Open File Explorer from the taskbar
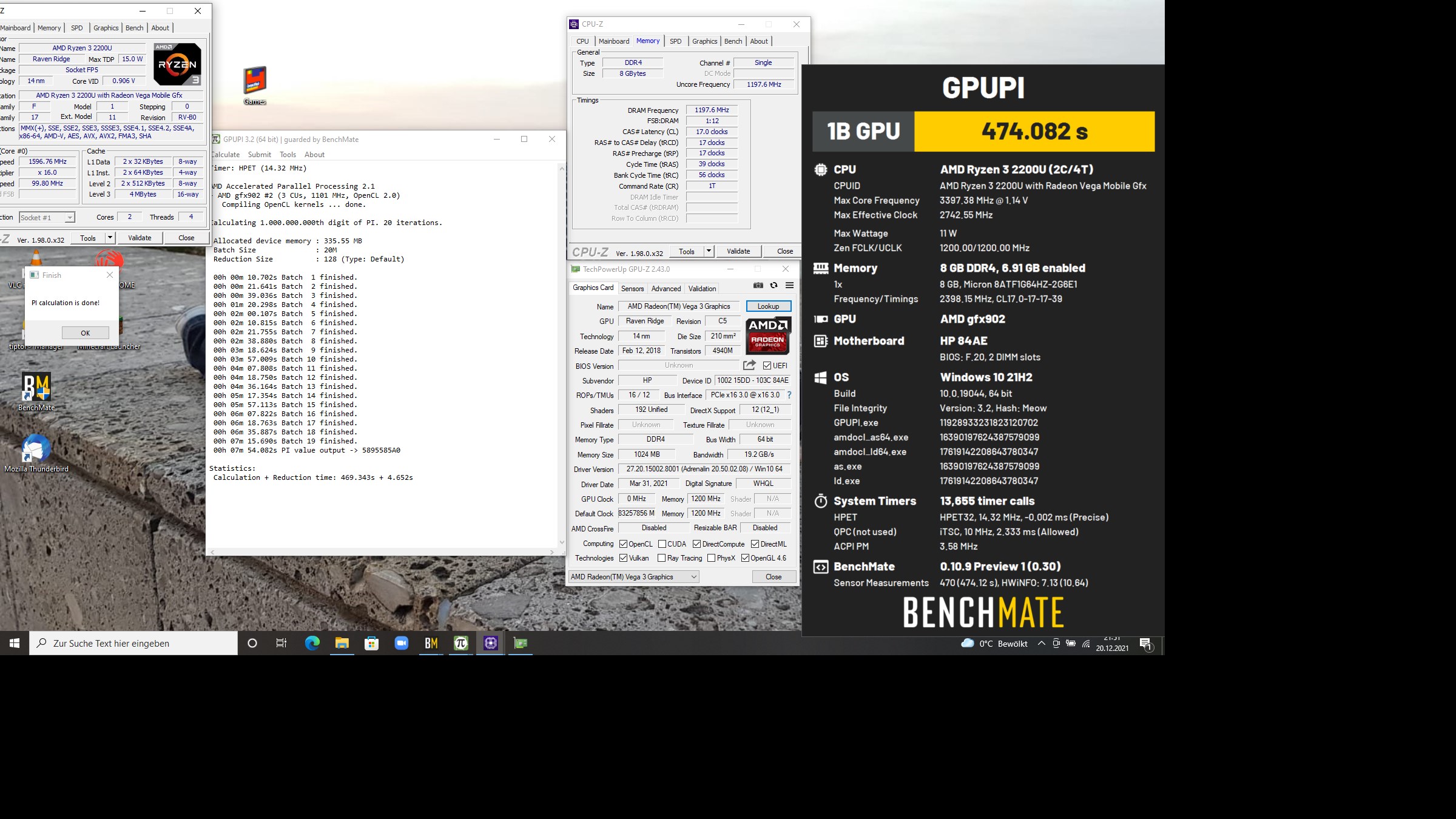This screenshot has width=1456, height=819. 342,643
